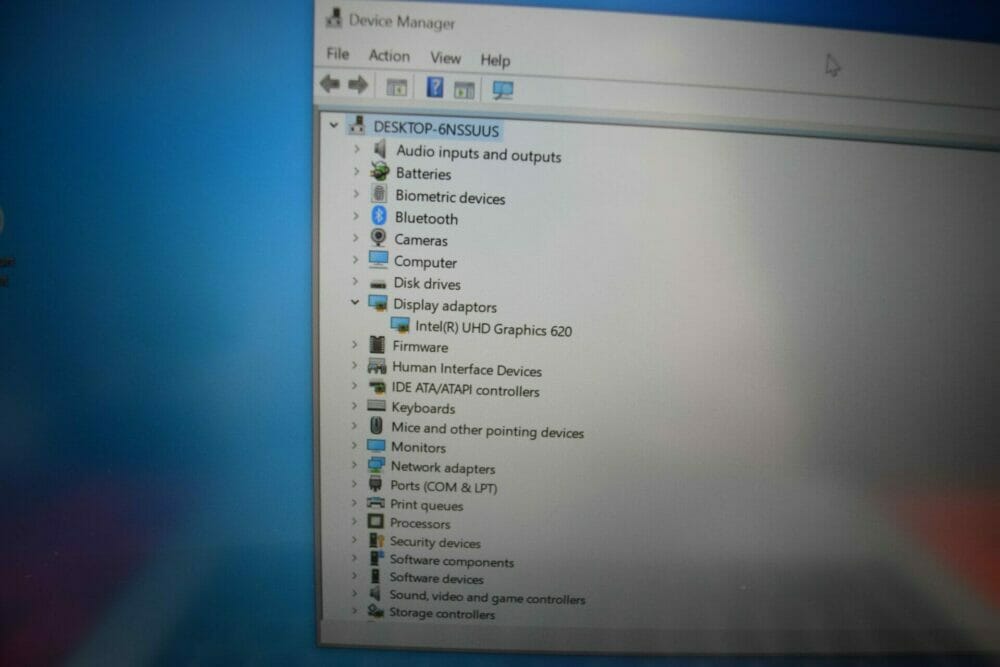Select the Print queues label
1000x667 pixels.
point(427,506)
